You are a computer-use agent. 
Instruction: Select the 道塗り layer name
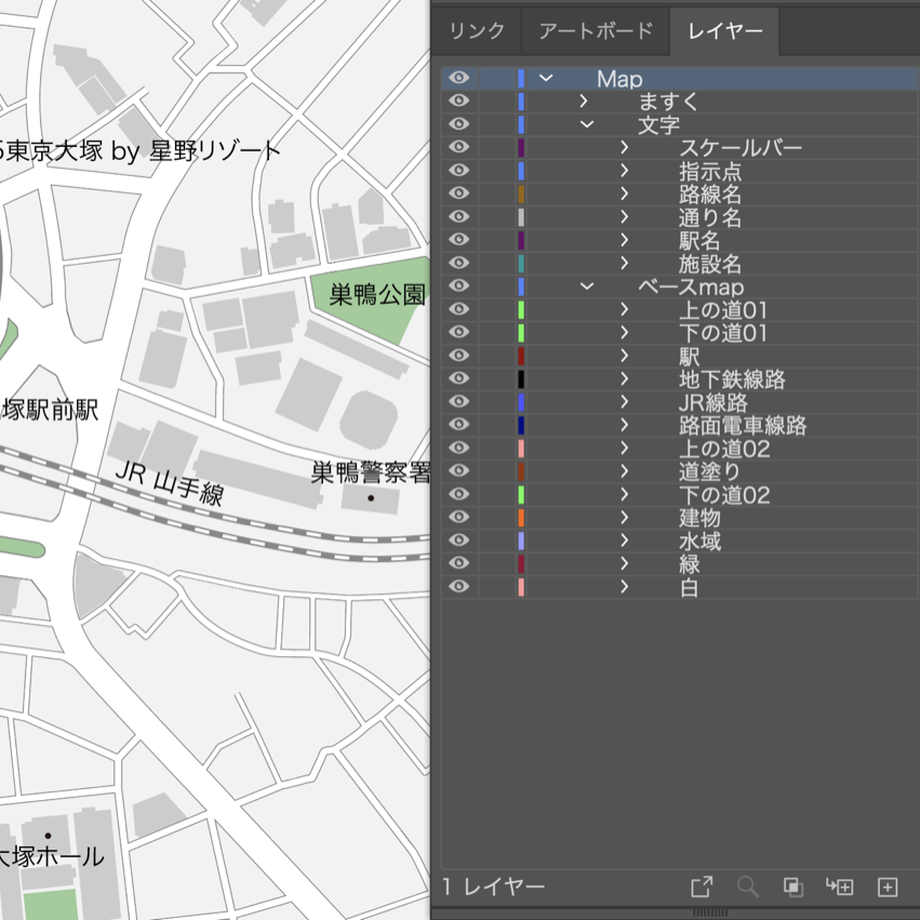[711, 472]
